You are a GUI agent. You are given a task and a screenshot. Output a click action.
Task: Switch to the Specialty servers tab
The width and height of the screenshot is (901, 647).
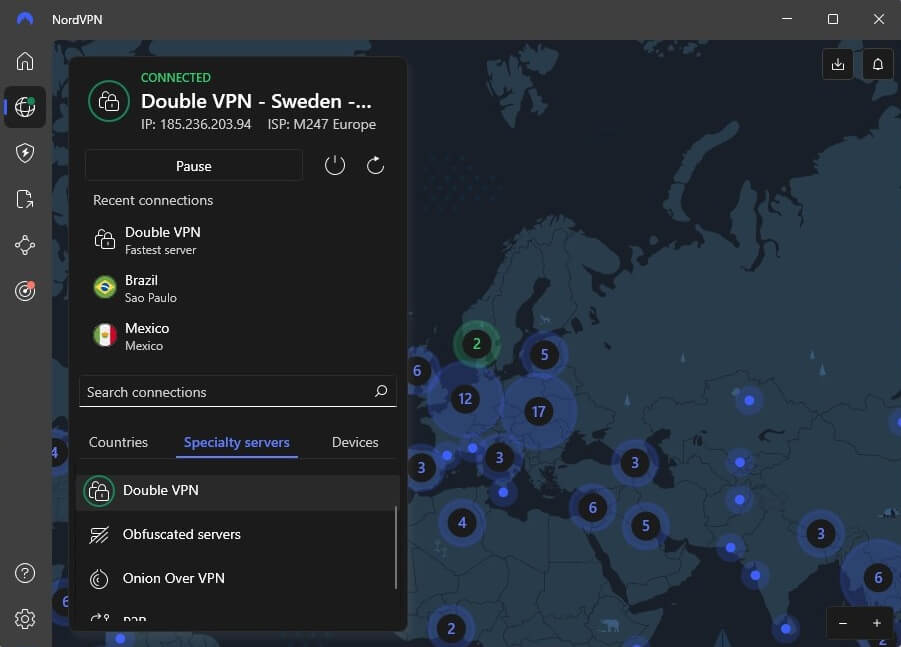click(x=237, y=442)
